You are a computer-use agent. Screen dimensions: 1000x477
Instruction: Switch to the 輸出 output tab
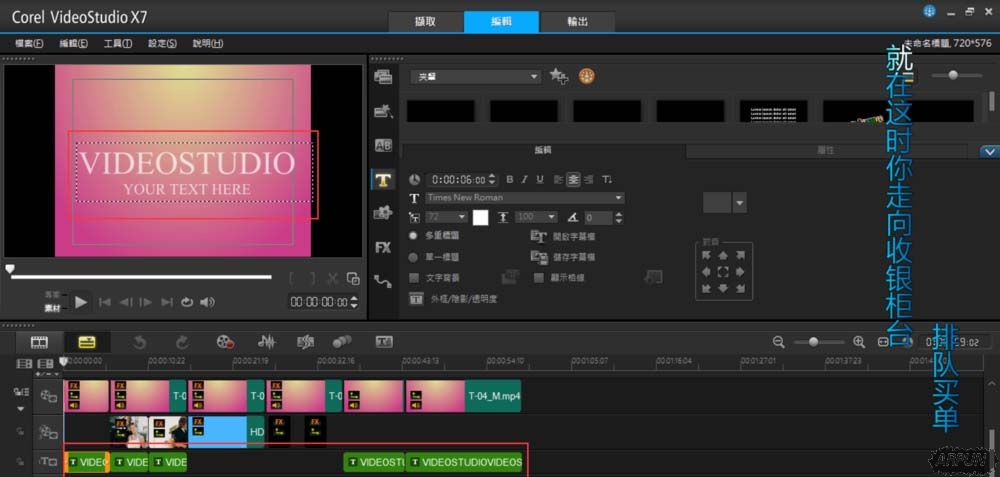(x=577, y=22)
